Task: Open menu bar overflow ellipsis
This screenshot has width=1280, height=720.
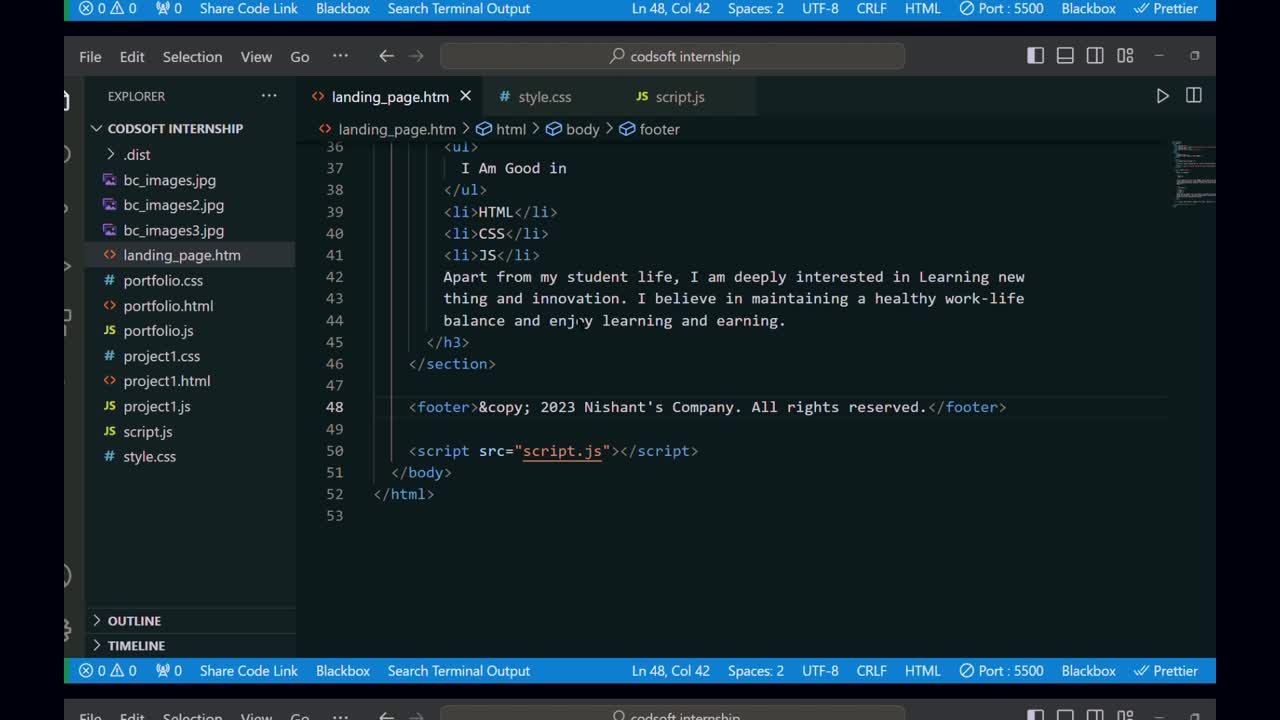Action: (340, 56)
